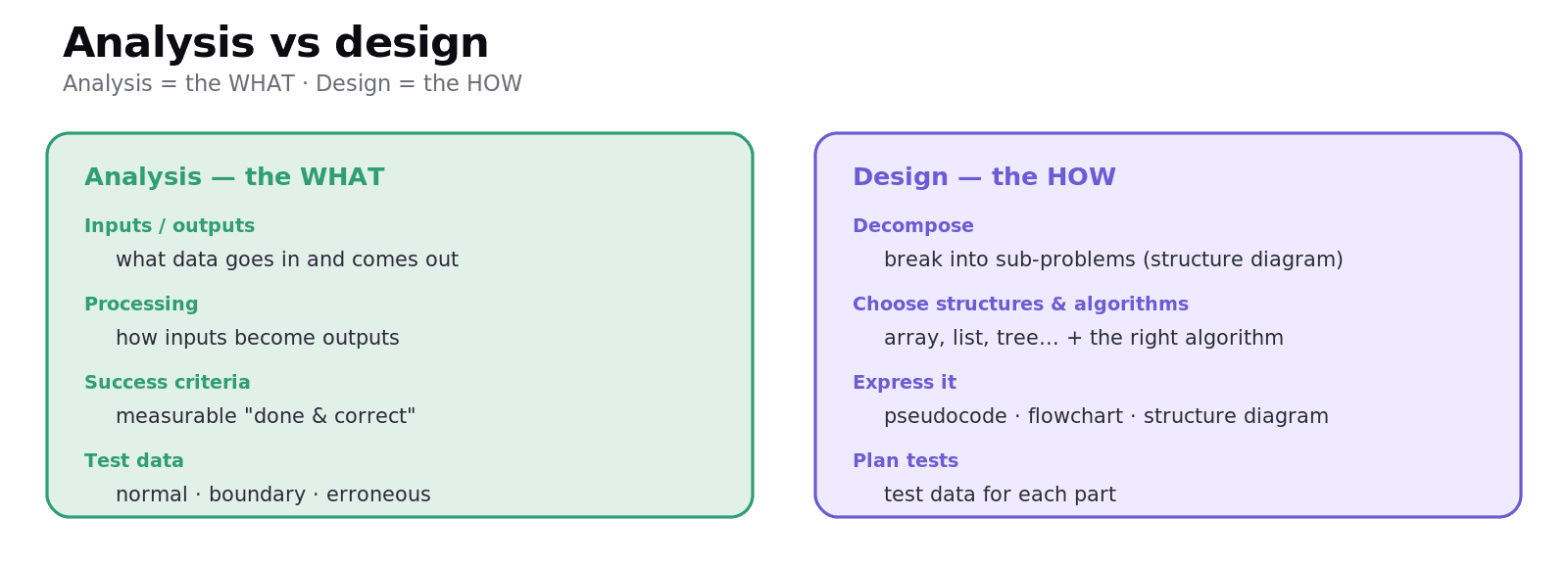Click the measurable "done & correct" line
The image size is (1568, 564).
click(266, 417)
